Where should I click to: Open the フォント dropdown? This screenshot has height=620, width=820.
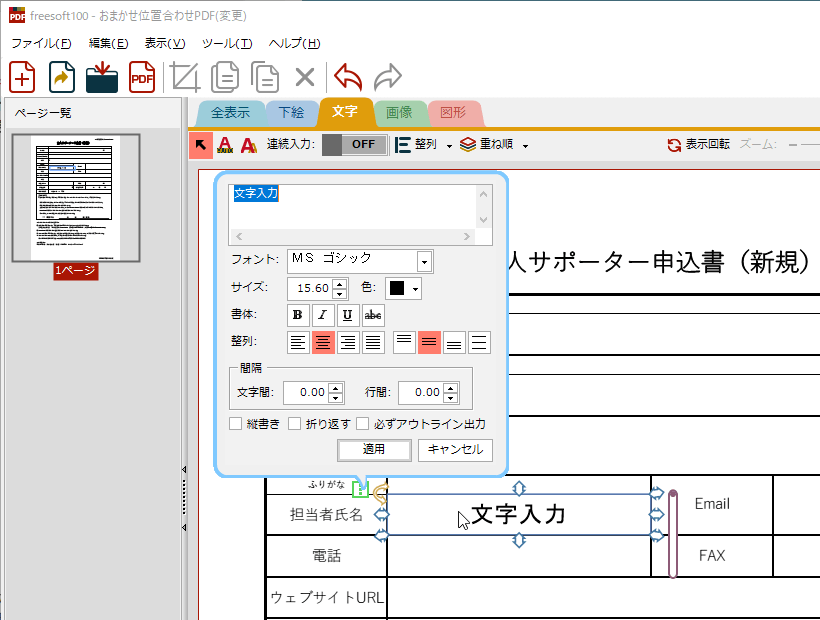tap(424, 261)
